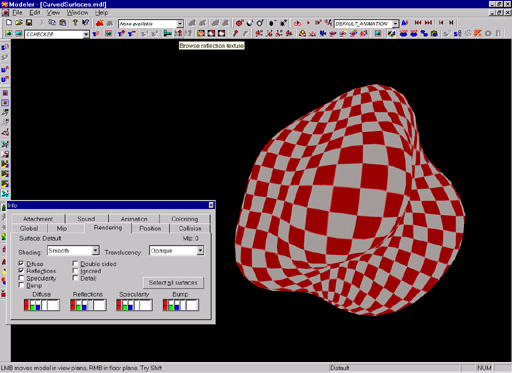512x373 pixels.
Task: Open the Bump color picker
Action: click(181, 305)
